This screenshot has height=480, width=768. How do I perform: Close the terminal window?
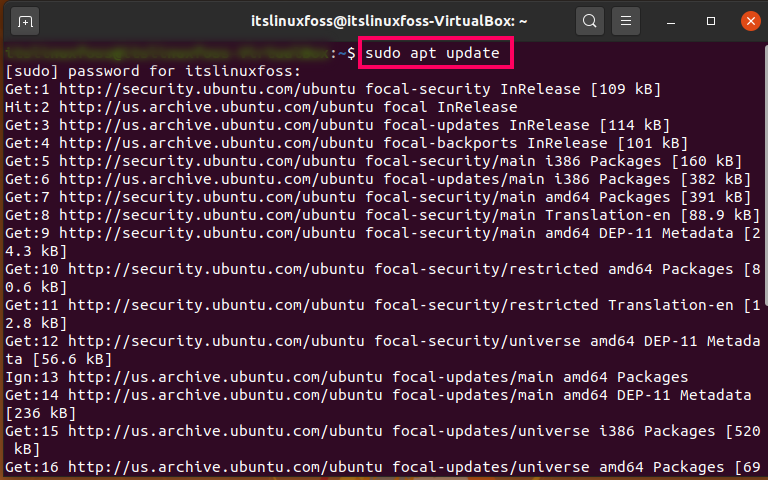pyautogui.click(x=750, y=21)
